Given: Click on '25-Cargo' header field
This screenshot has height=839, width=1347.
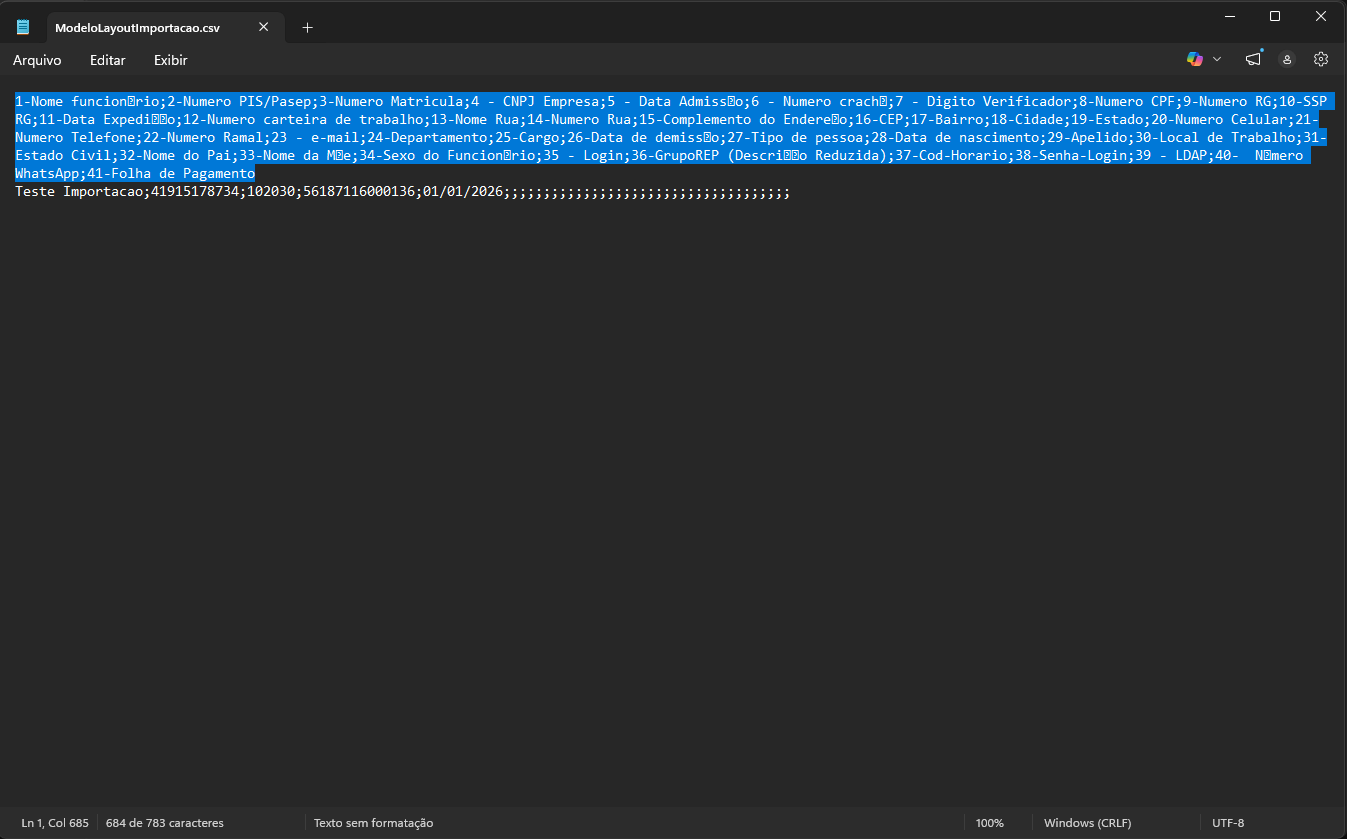Looking at the screenshot, I should point(527,137).
